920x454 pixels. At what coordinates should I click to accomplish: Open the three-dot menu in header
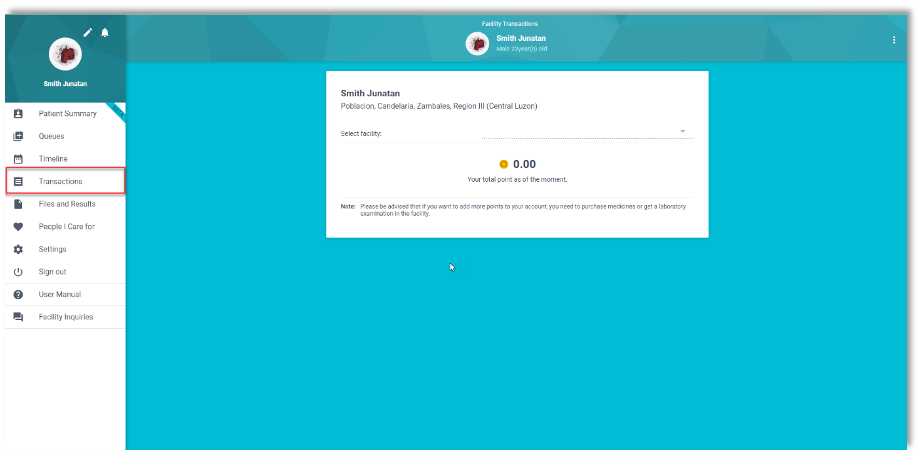tap(894, 40)
